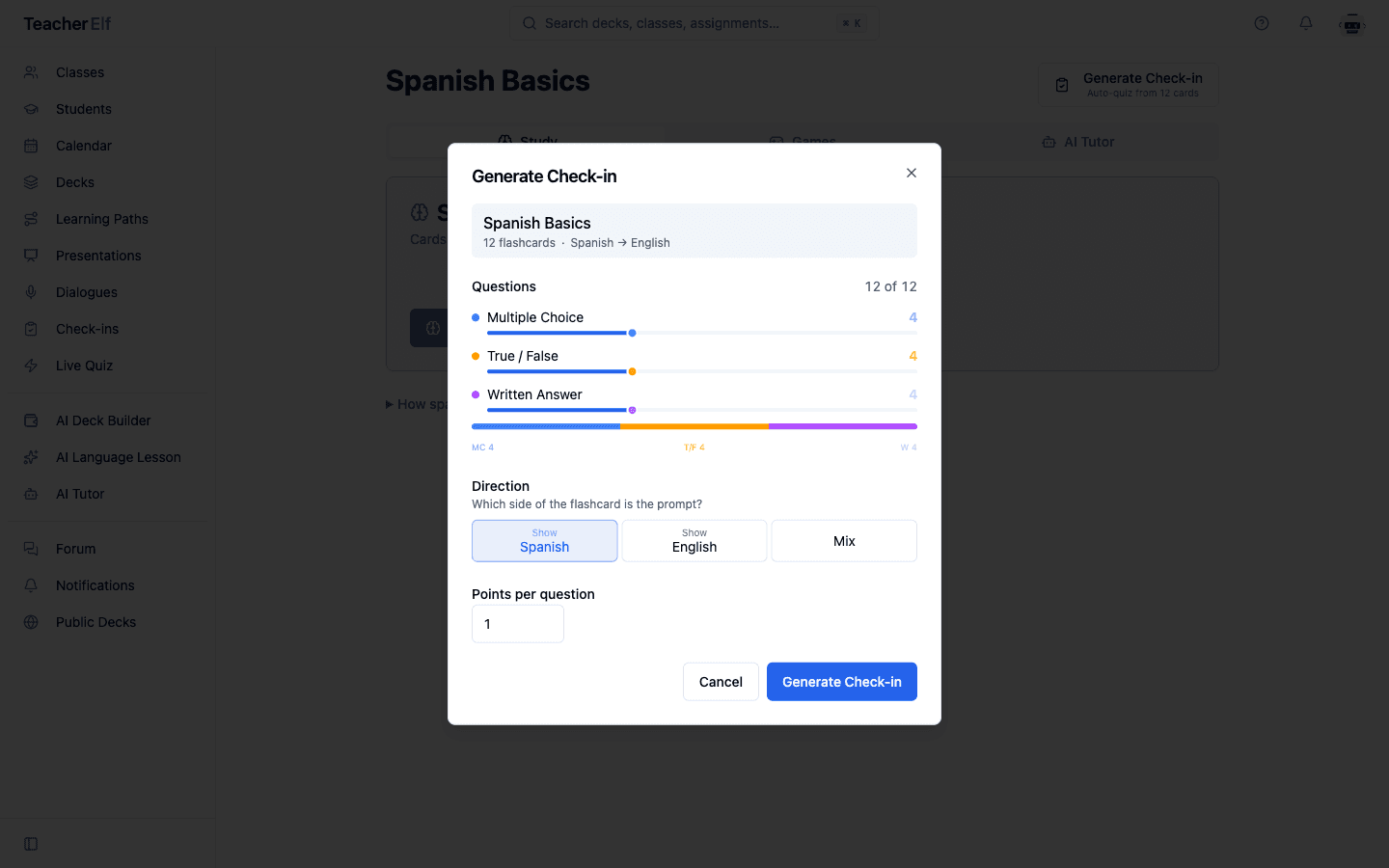The image size is (1389, 868).
Task: Click the Classes sidebar icon
Action: [31, 72]
